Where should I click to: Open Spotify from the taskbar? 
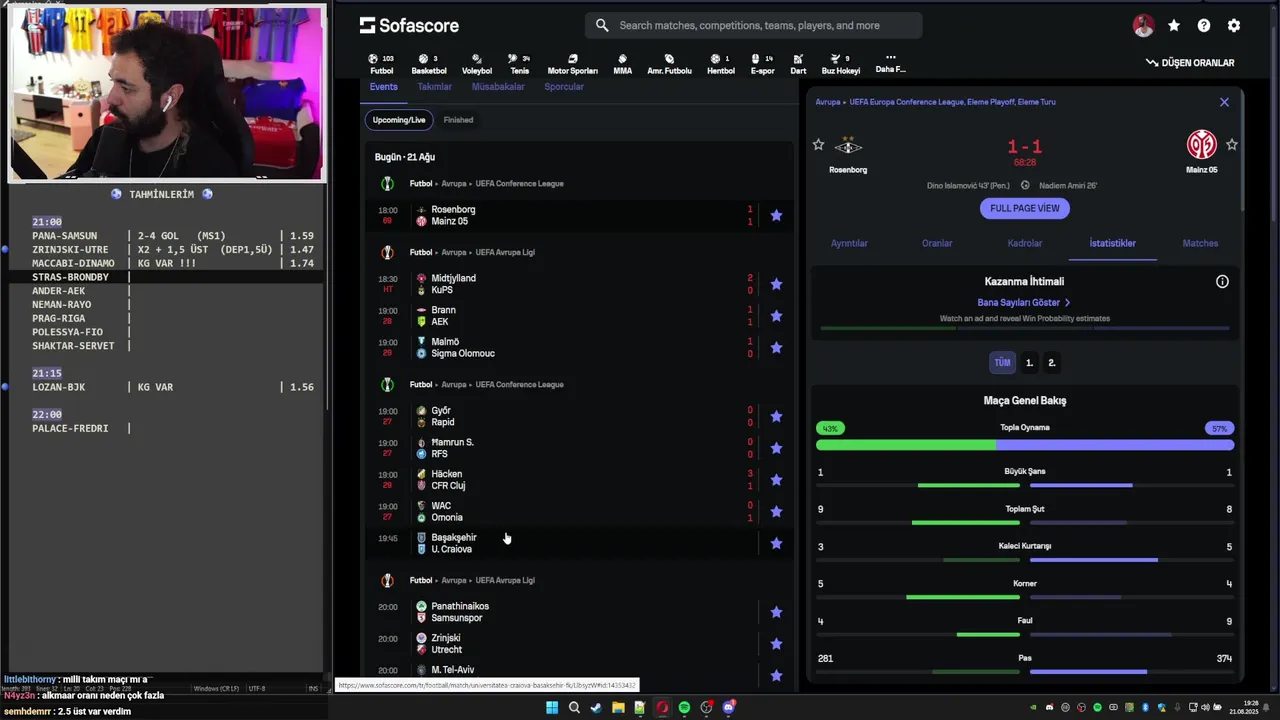(684, 708)
